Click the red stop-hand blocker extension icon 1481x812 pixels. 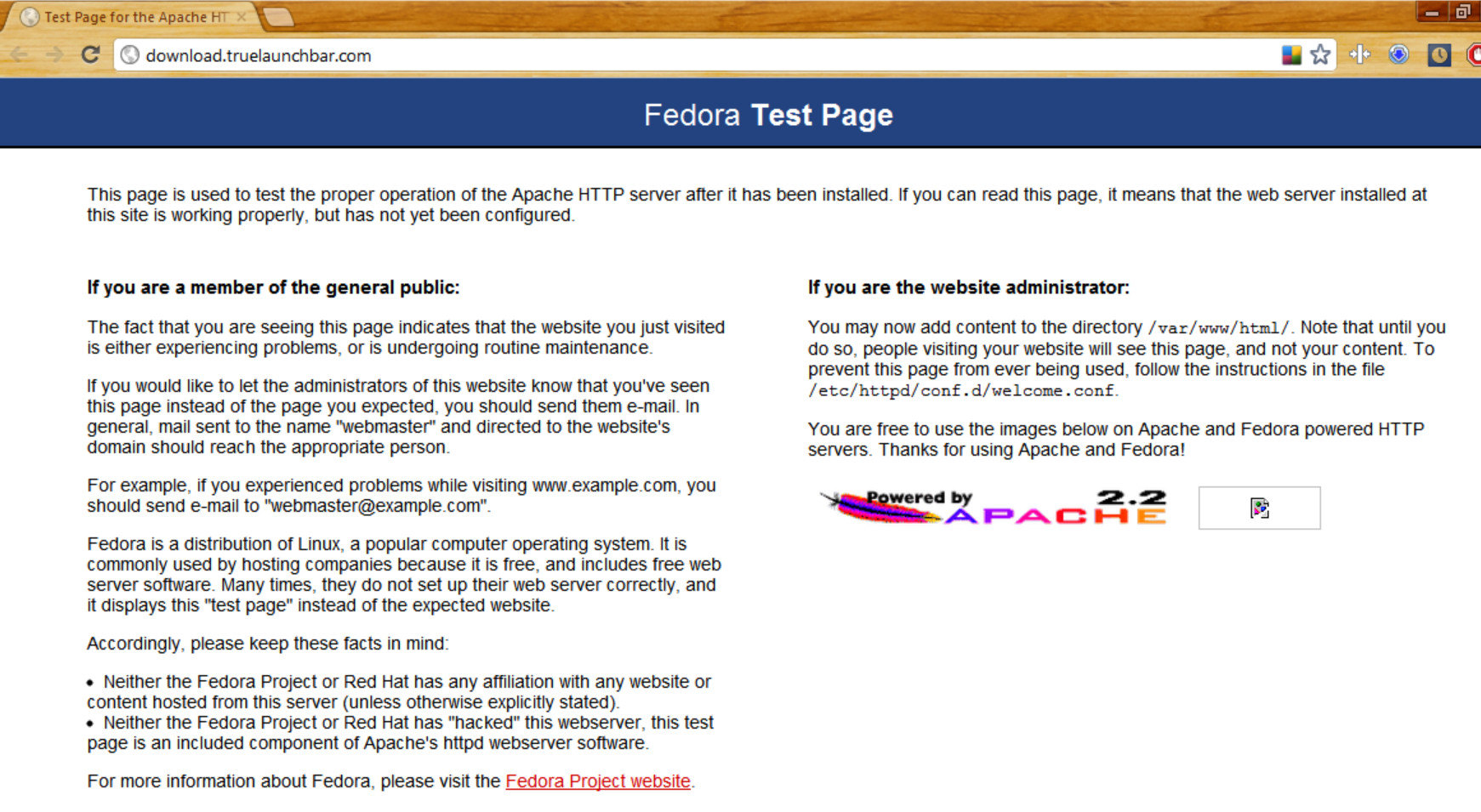1474,55
